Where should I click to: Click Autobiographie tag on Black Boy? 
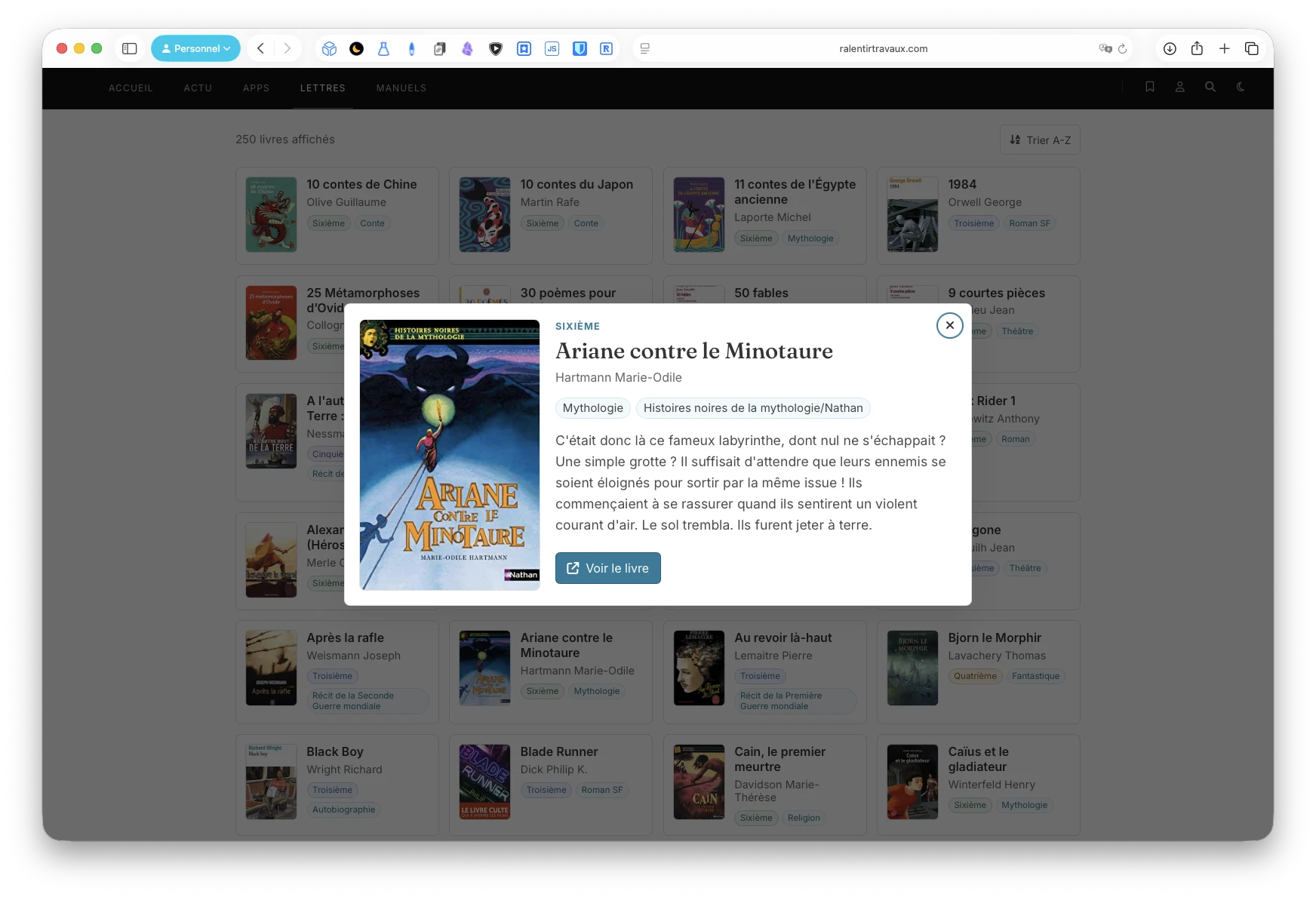tap(343, 809)
